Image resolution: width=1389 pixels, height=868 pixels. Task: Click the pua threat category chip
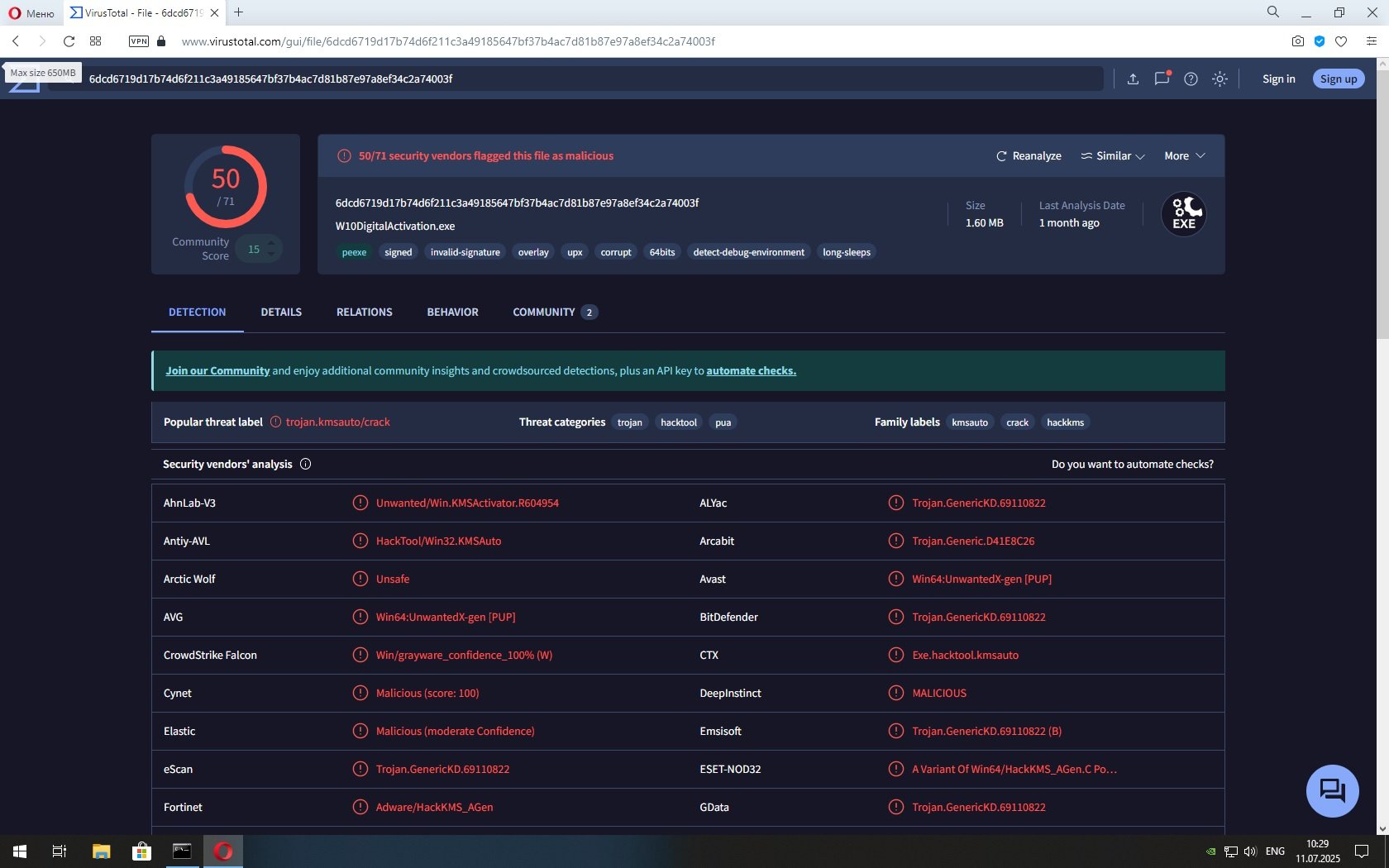tap(723, 422)
